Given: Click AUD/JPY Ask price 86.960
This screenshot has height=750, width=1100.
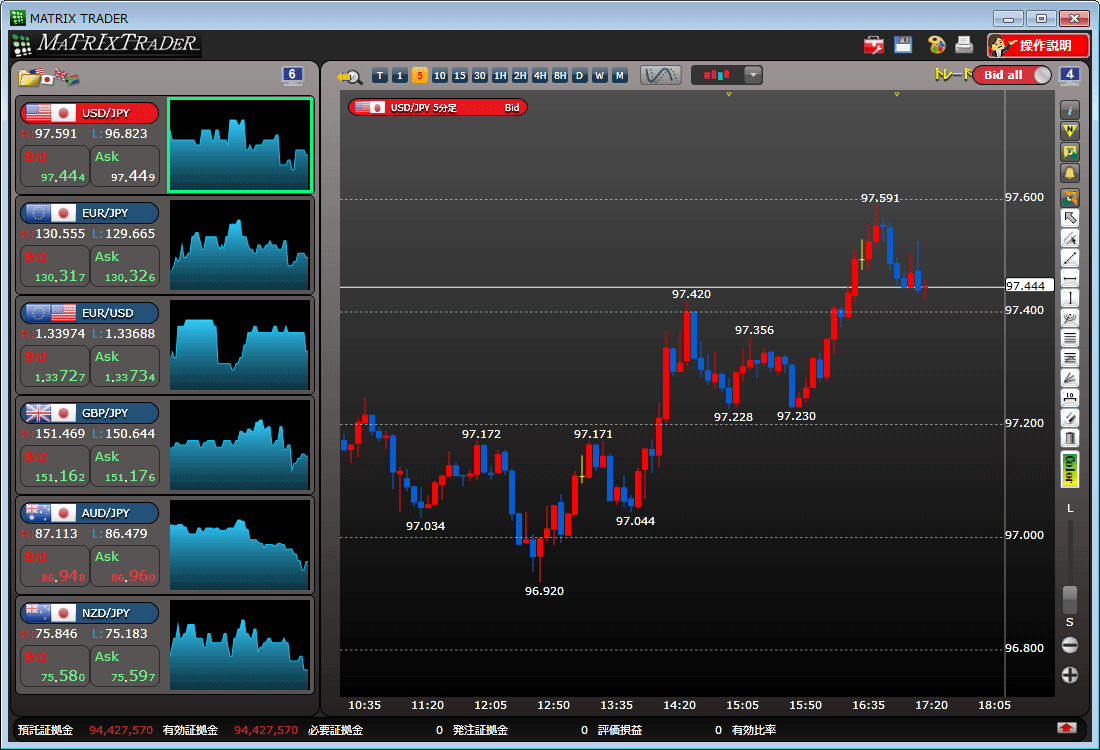Looking at the screenshot, I should (125, 566).
